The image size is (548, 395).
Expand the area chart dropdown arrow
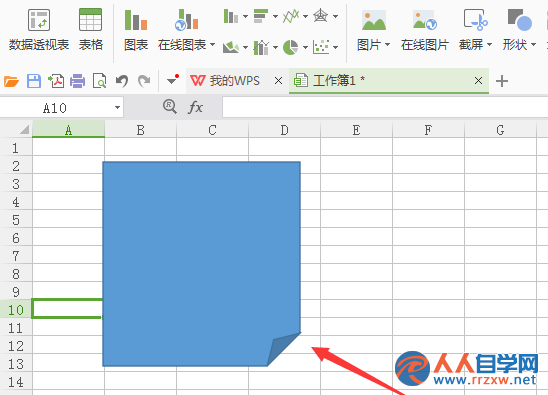click(x=245, y=47)
